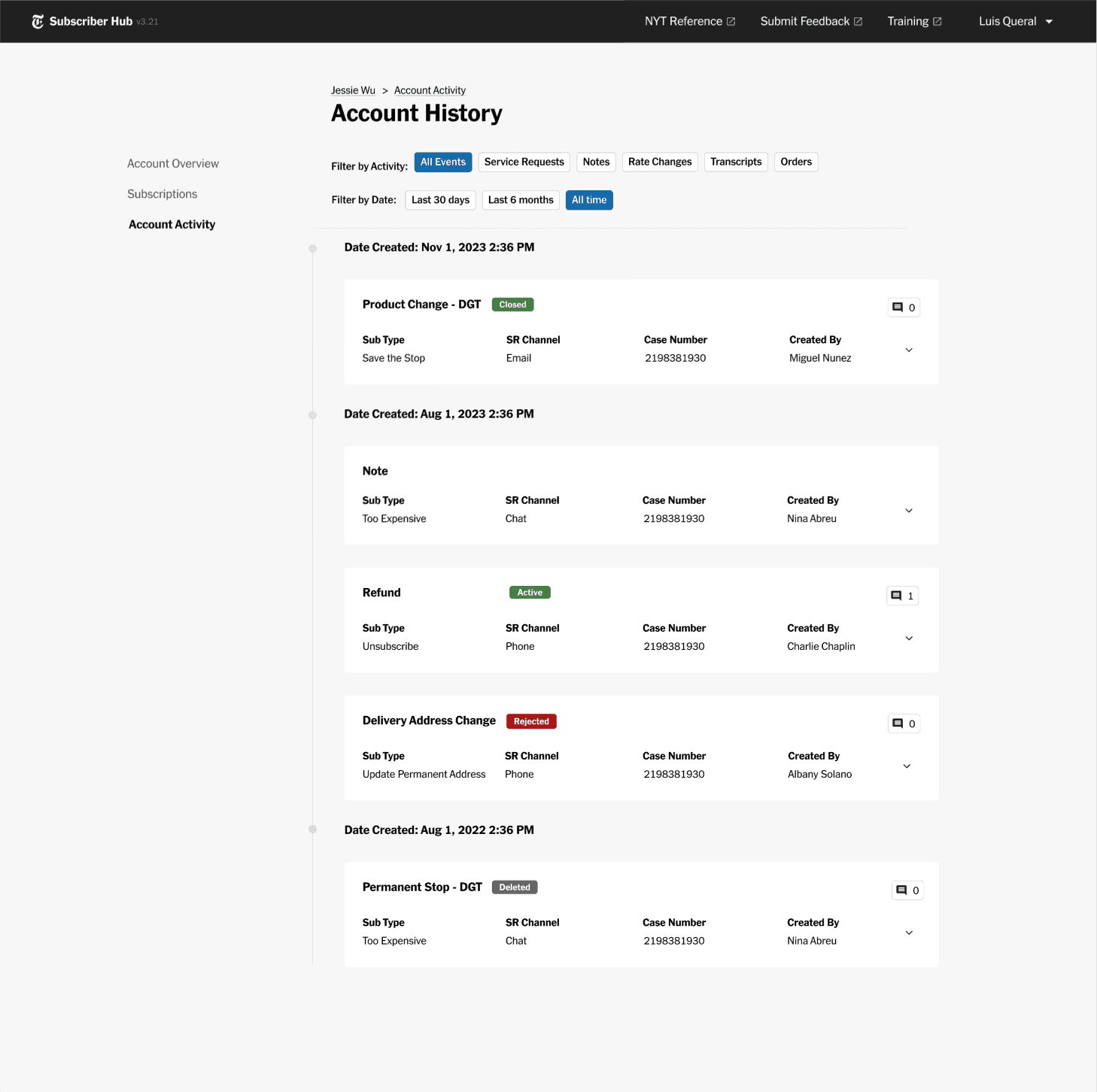
Task: Open Training link
Action: tap(914, 22)
